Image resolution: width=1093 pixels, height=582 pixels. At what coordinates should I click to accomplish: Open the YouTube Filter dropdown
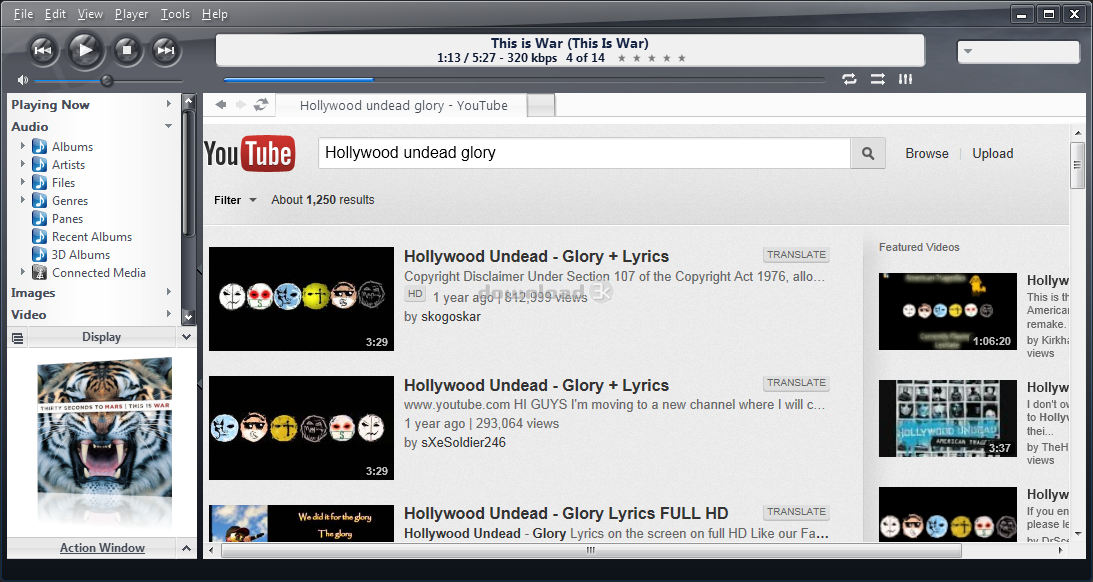(236, 200)
